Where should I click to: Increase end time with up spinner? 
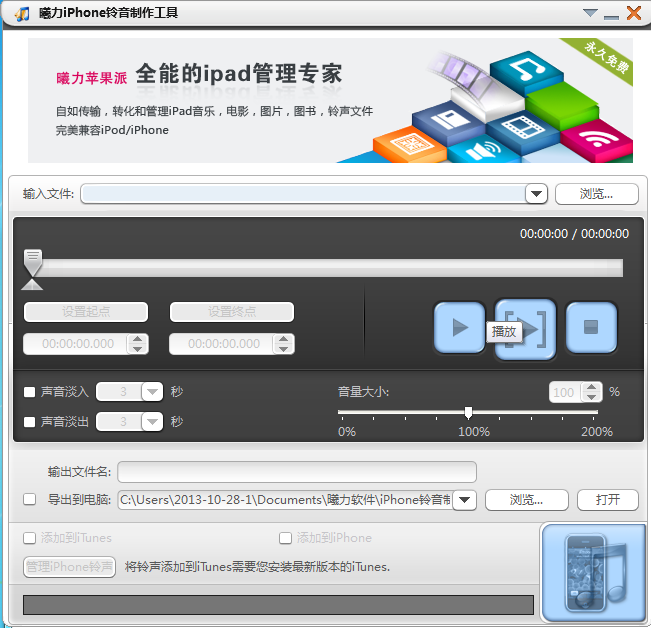coord(284,339)
